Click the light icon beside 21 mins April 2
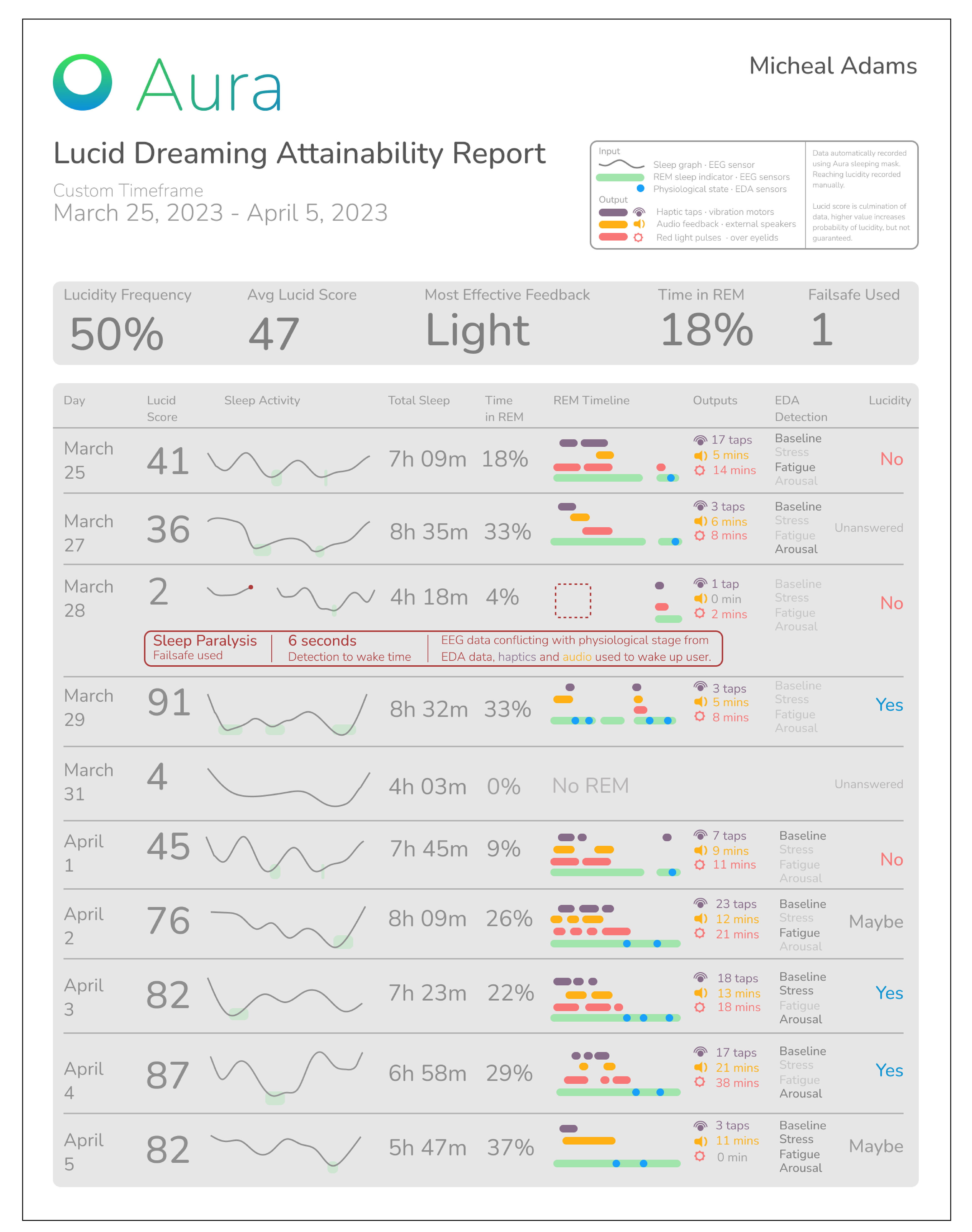 click(x=700, y=933)
